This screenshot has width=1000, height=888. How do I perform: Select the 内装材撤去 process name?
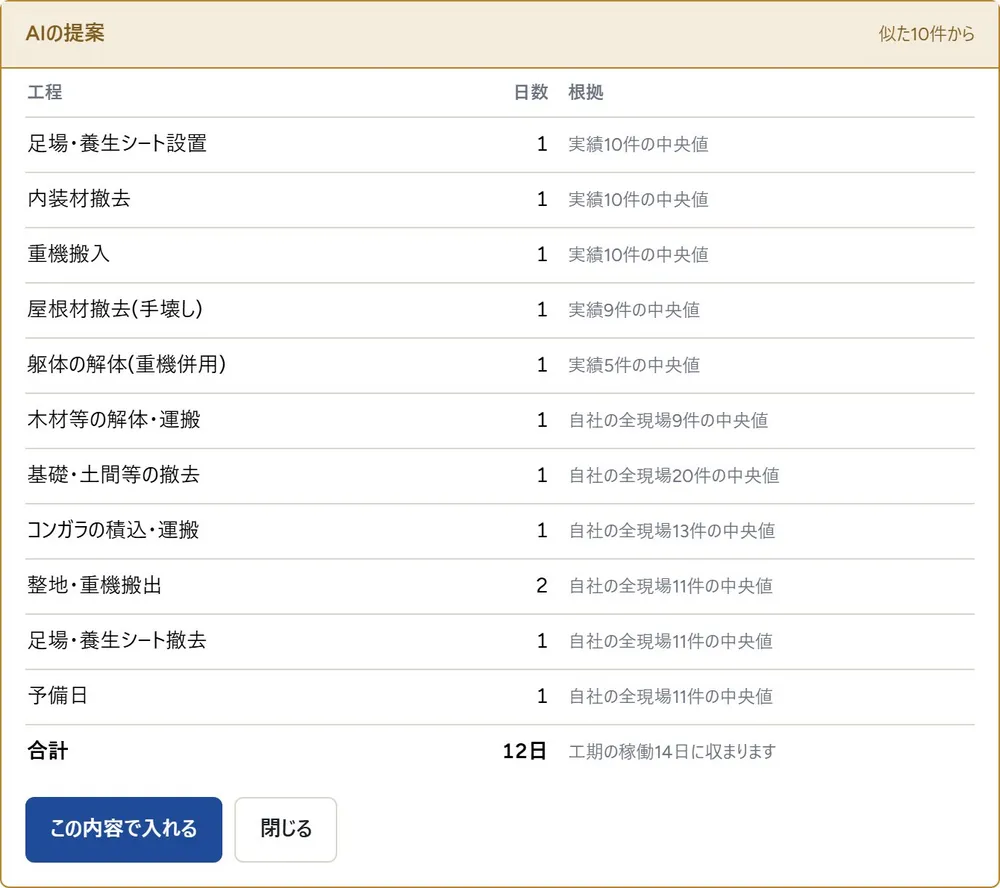tap(79, 198)
